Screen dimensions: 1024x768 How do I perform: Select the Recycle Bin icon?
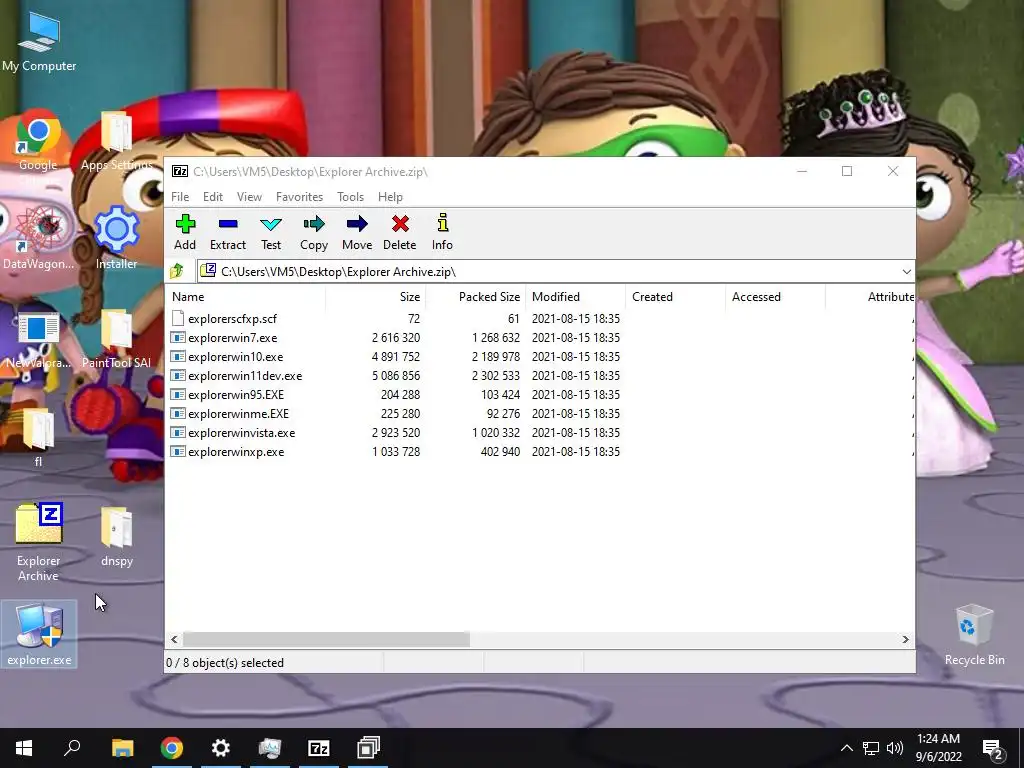pos(974,635)
